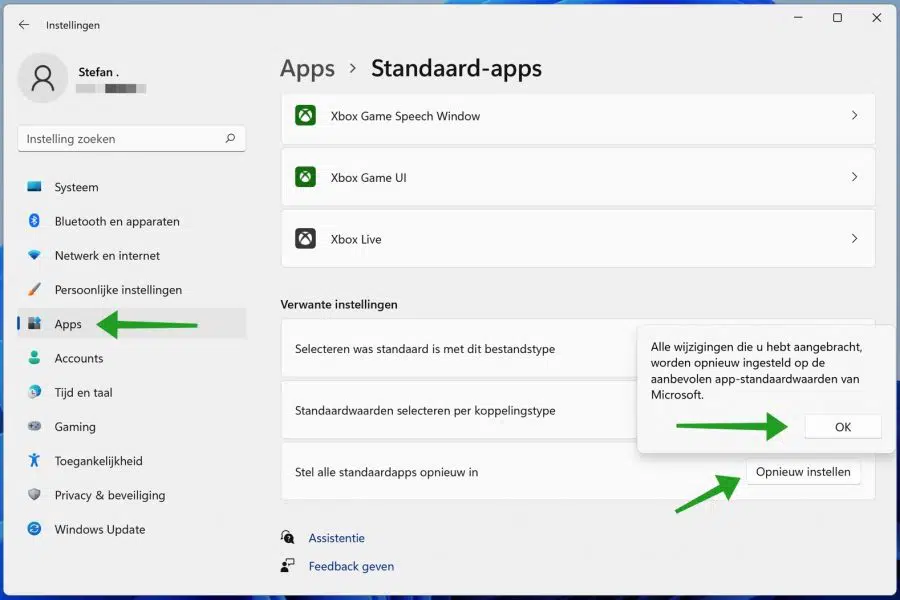Open Gaming settings section
This screenshot has width=900, height=600.
131,427
